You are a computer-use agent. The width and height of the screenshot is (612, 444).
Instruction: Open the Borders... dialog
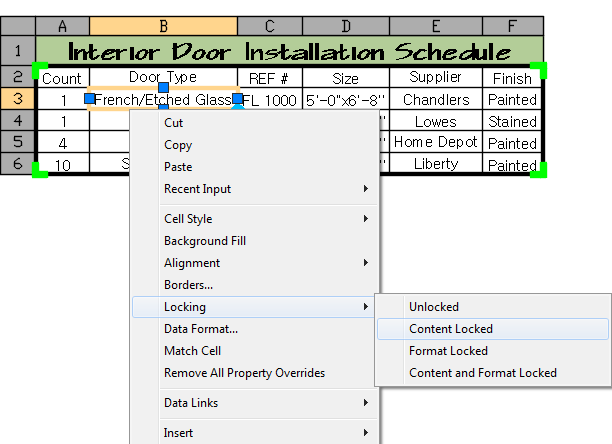188,285
